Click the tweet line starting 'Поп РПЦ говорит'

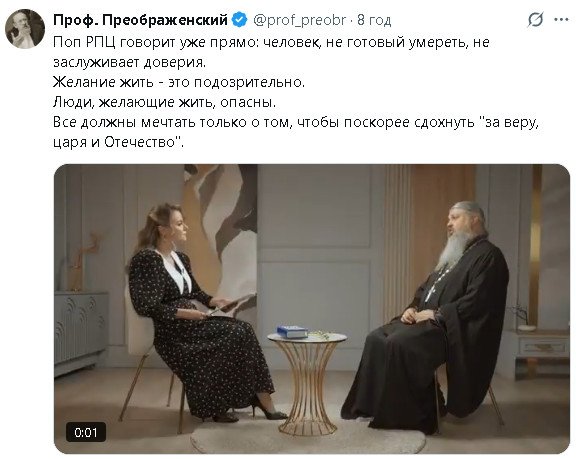coord(271,42)
